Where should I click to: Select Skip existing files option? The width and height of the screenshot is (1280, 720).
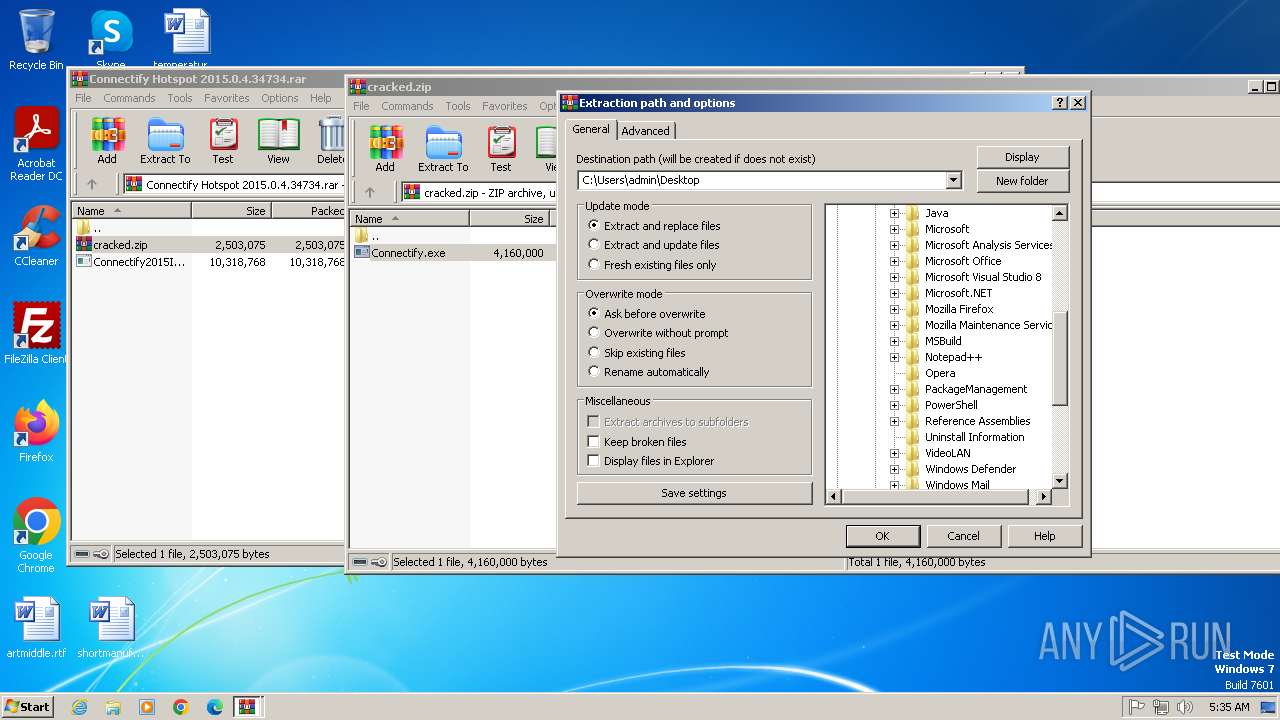click(x=637, y=353)
